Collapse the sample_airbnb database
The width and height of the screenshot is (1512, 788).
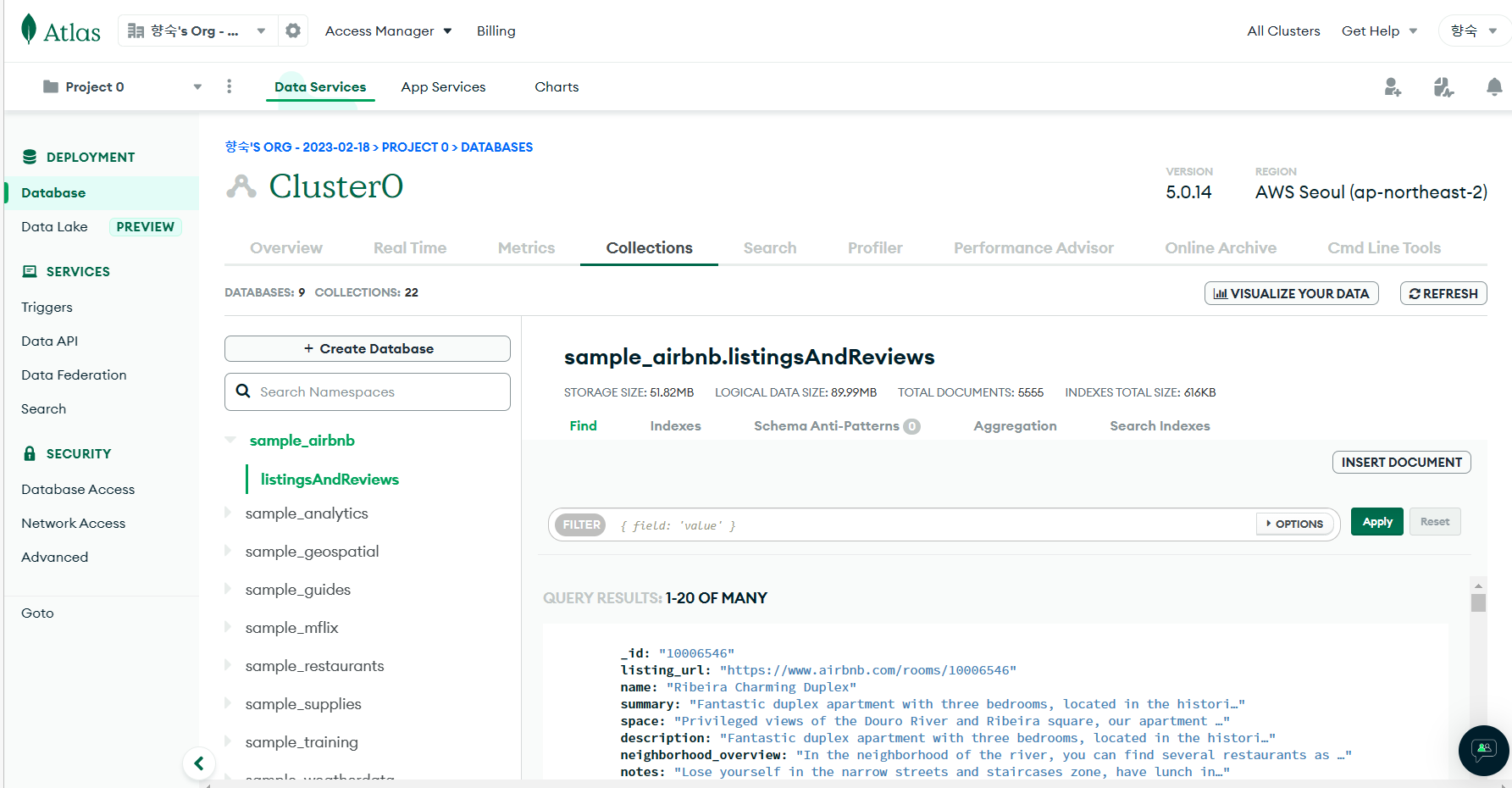[230, 440]
